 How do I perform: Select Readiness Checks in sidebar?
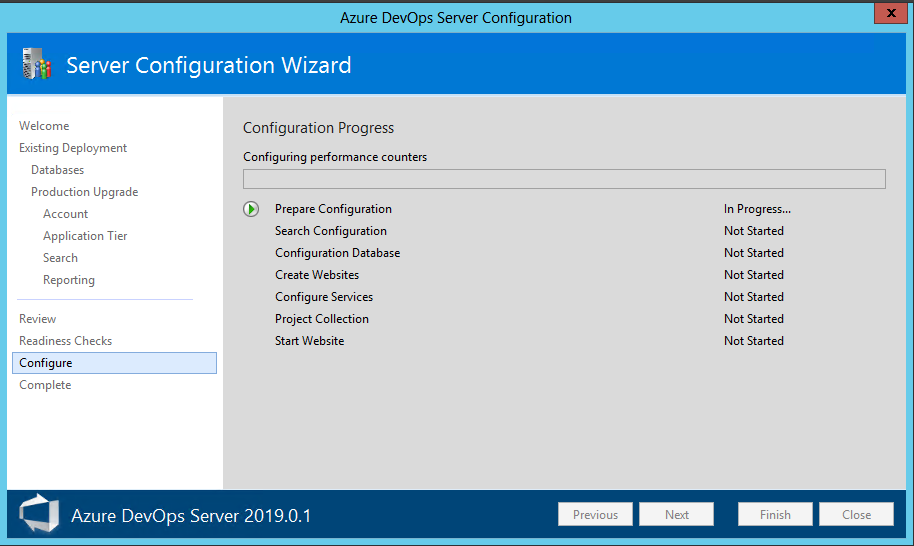pos(65,341)
